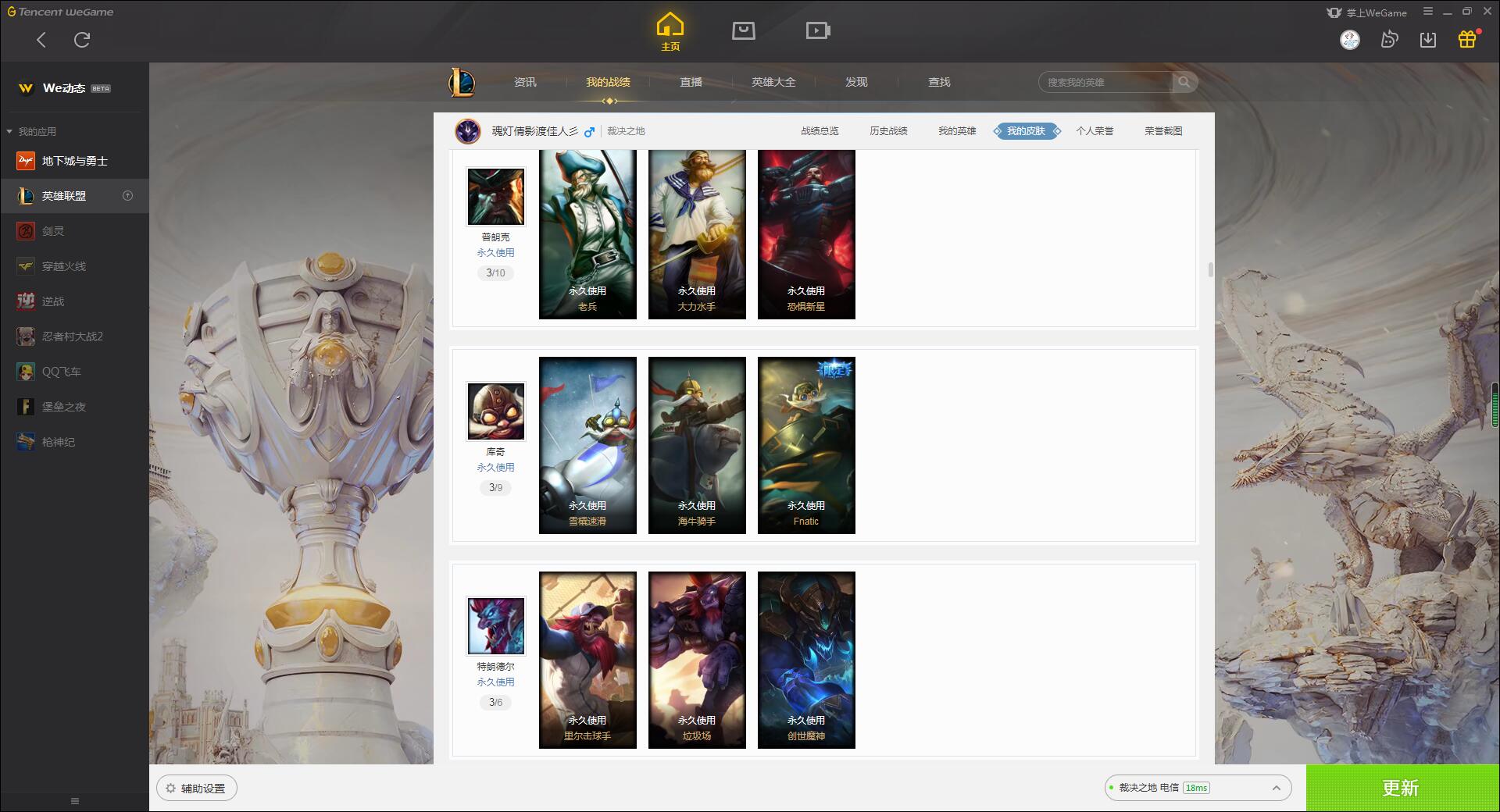The height and width of the screenshot is (812, 1500).
Task: Open the 垃圾场 skin card
Action: click(x=697, y=660)
